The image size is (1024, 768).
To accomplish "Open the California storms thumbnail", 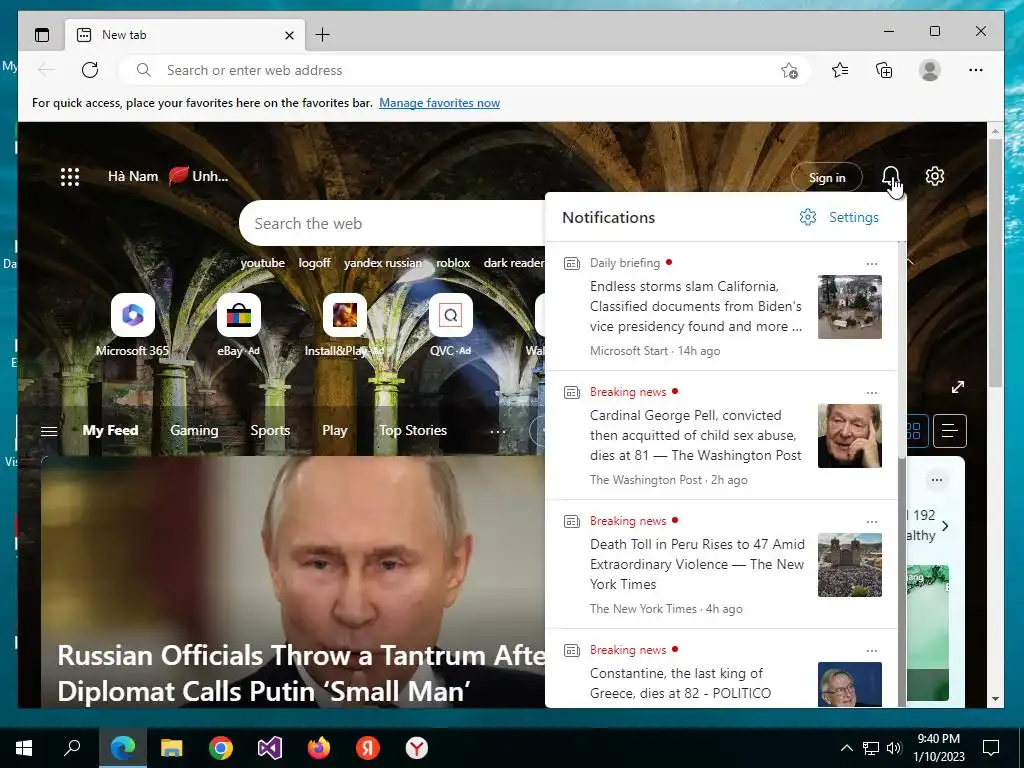I will click(x=850, y=307).
